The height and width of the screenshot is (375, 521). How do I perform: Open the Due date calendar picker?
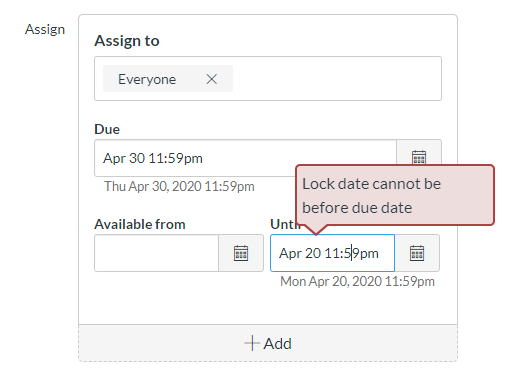coord(419,153)
